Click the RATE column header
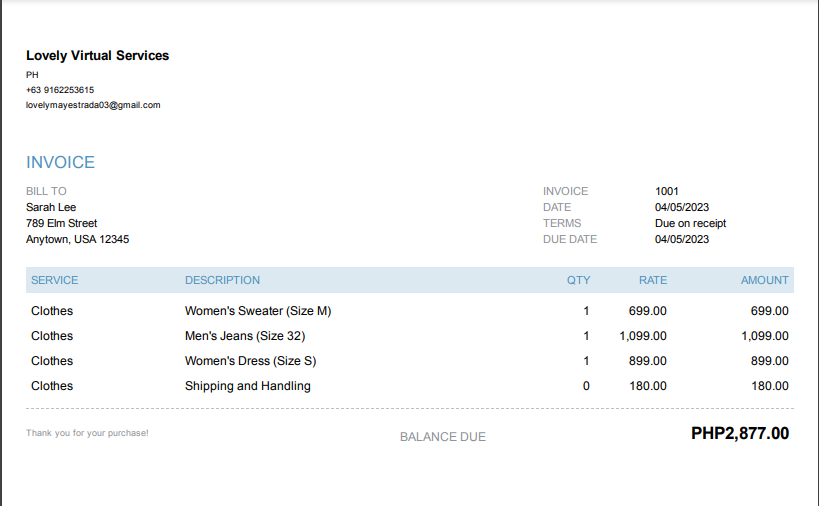819x506 pixels. [653, 280]
